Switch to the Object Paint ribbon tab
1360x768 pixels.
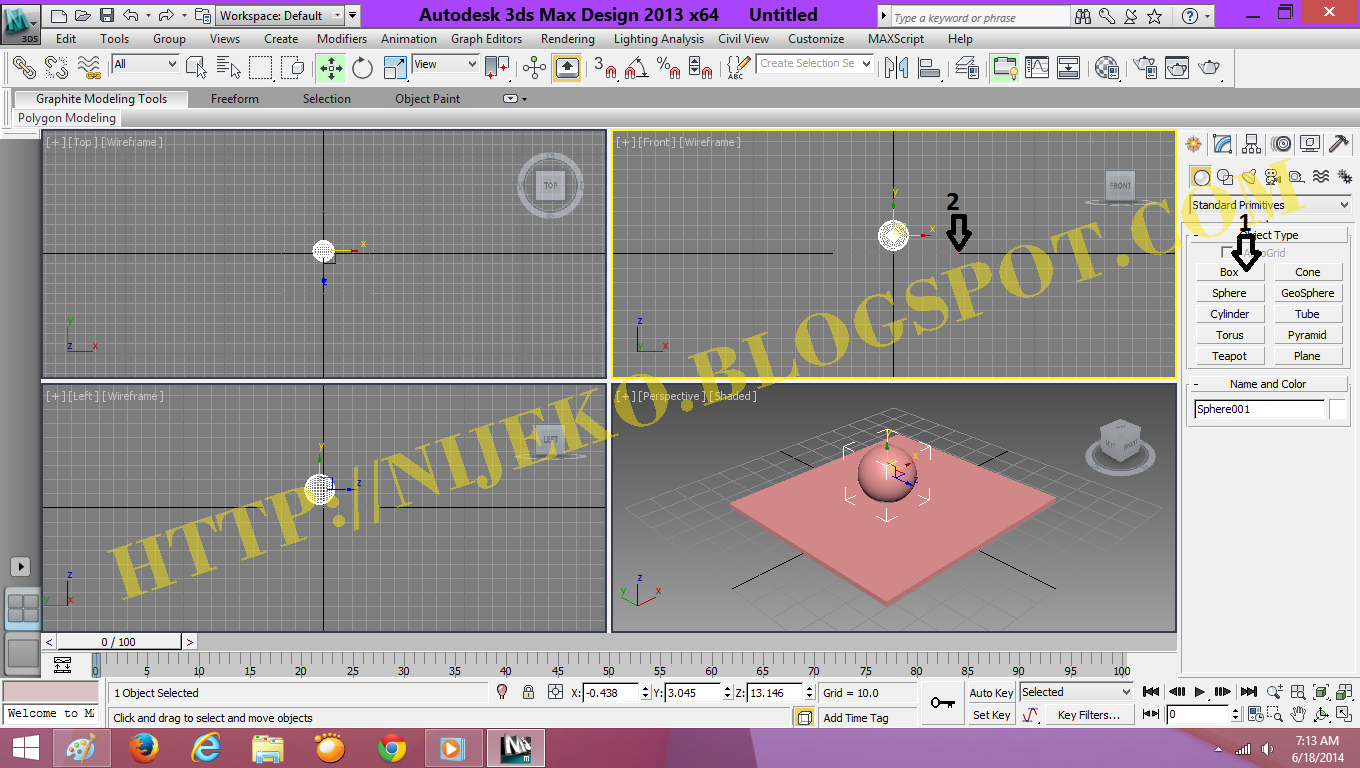pos(427,99)
